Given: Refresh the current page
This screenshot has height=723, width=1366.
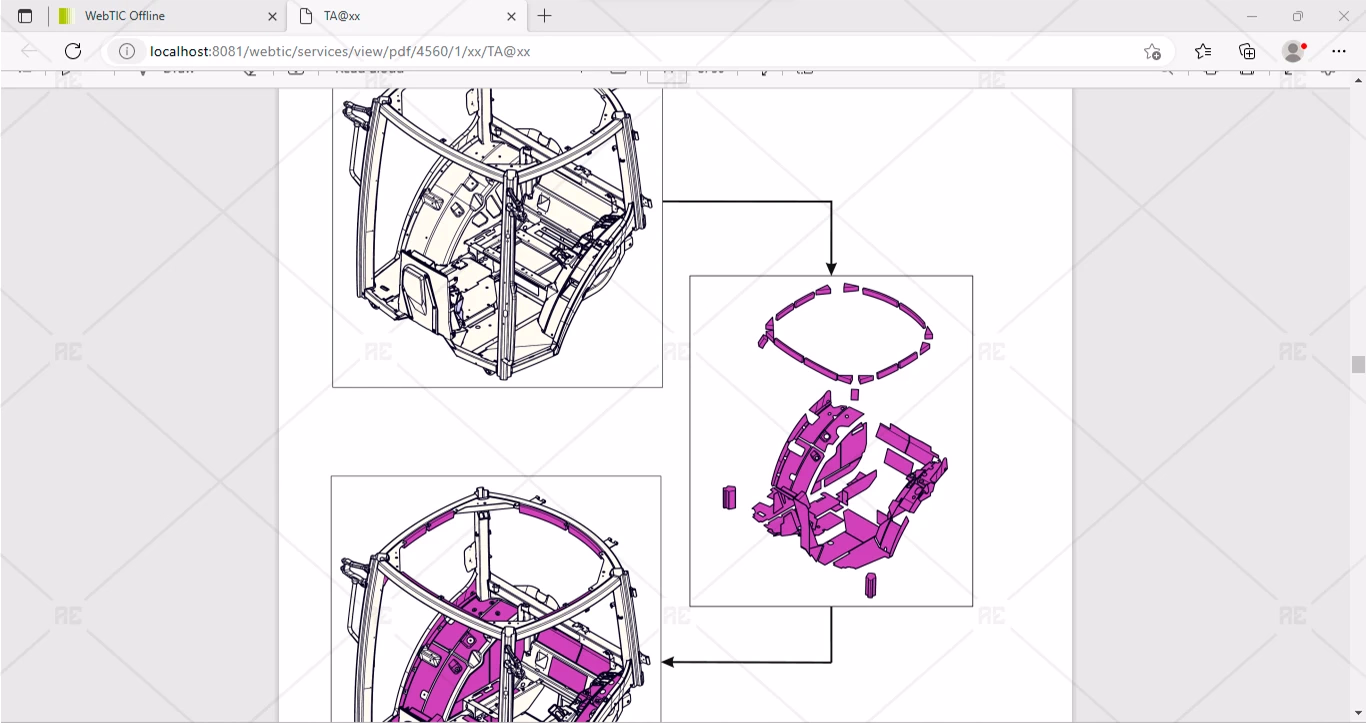Looking at the screenshot, I should [73, 51].
